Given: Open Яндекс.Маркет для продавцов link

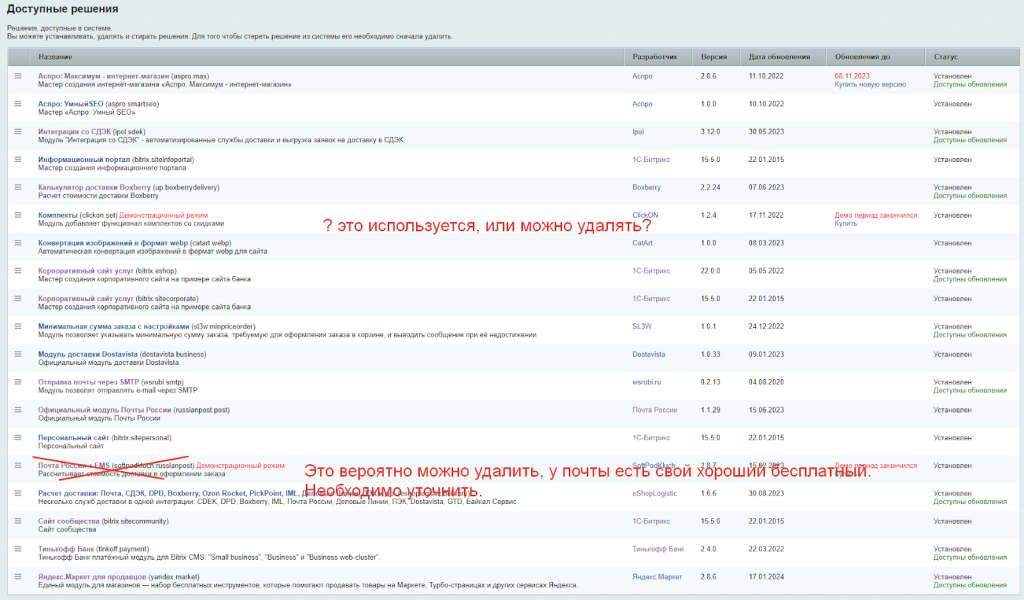Looking at the screenshot, I should (91, 576).
